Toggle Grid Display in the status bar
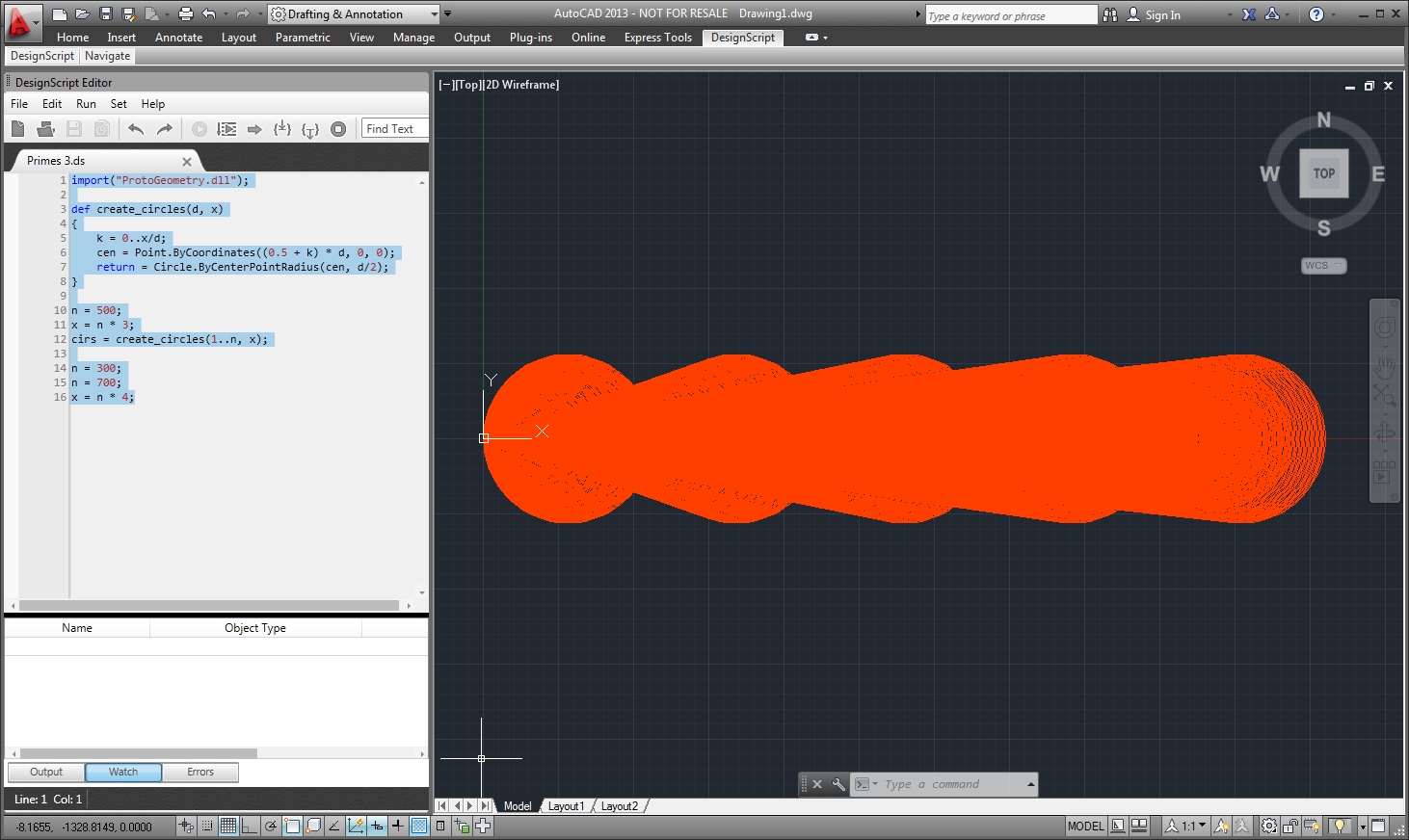This screenshot has height=840, width=1409. tap(228, 826)
